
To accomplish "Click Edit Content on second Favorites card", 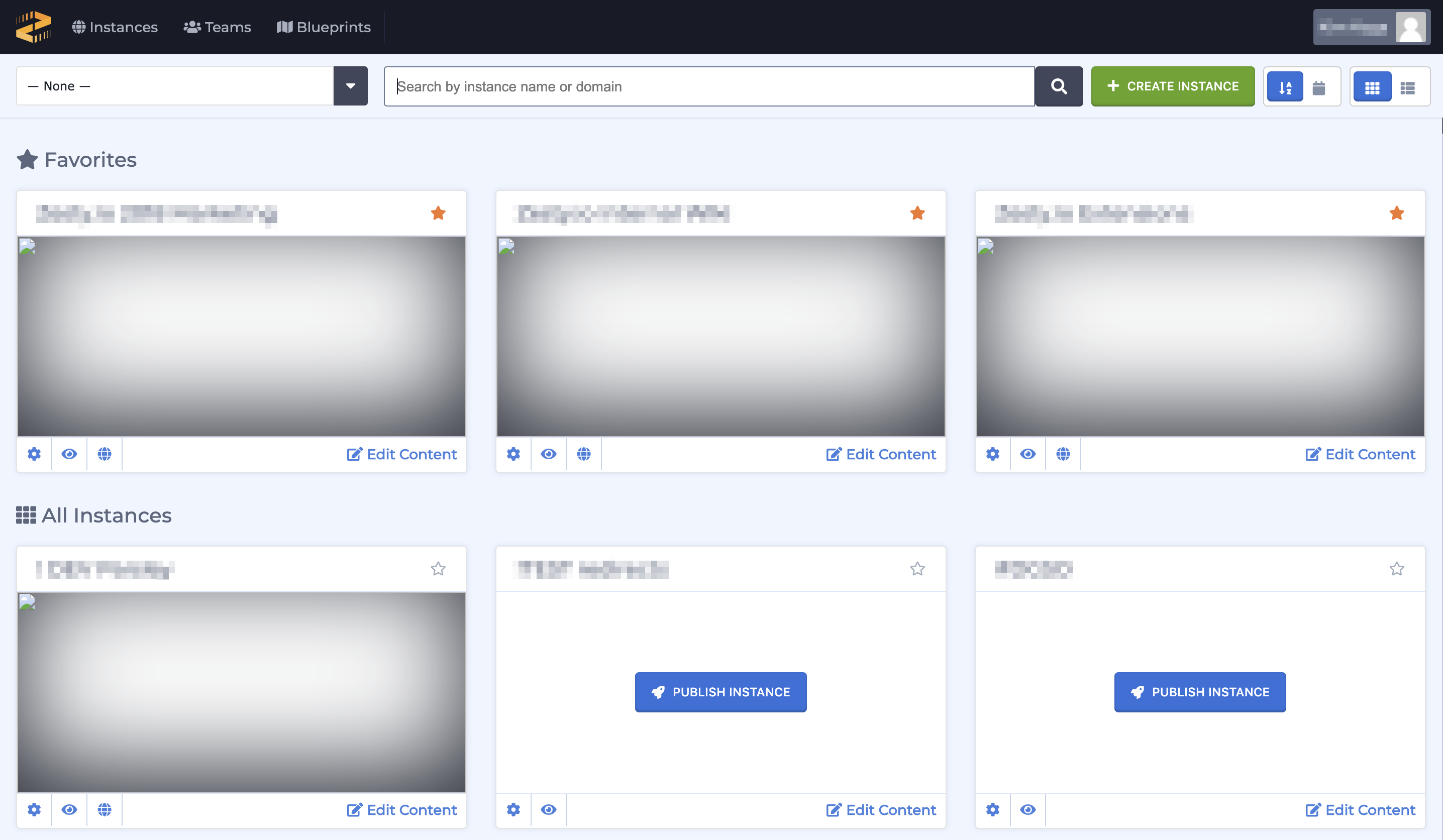I will click(x=881, y=454).
